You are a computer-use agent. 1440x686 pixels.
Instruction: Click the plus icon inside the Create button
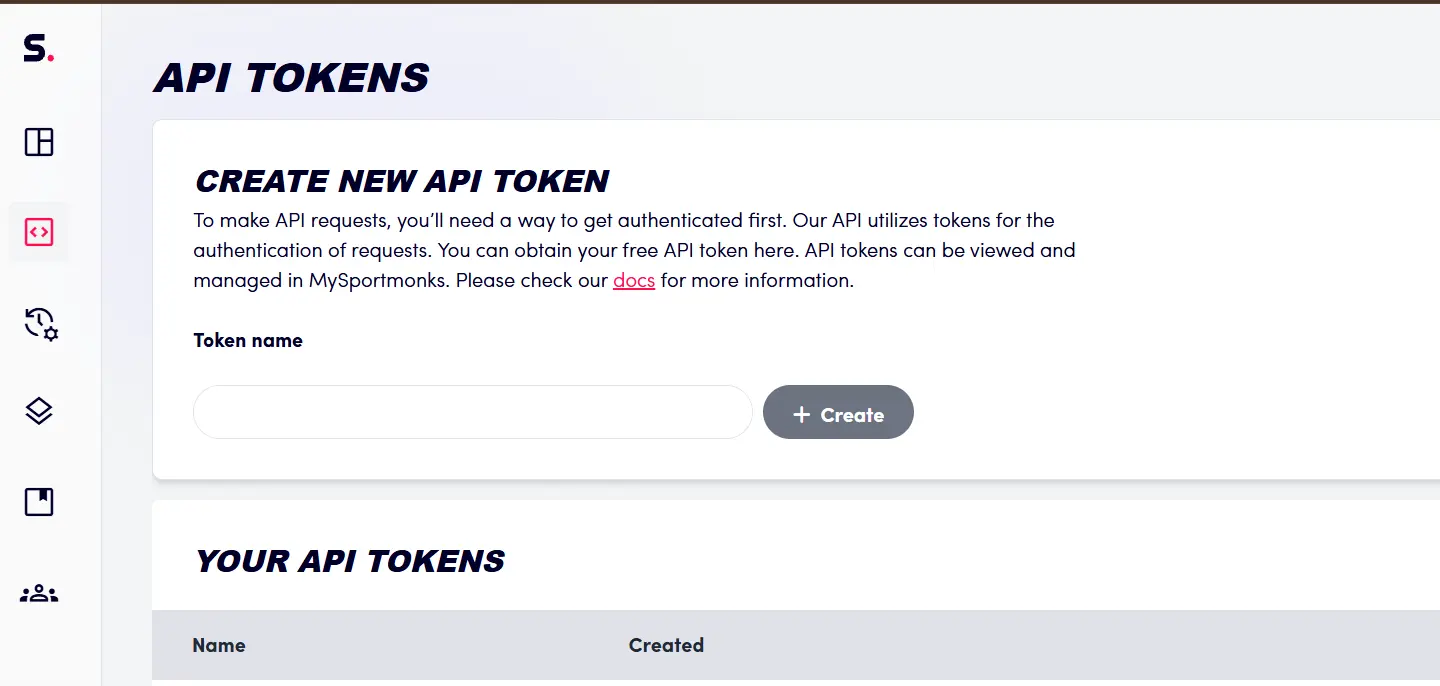coord(801,413)
